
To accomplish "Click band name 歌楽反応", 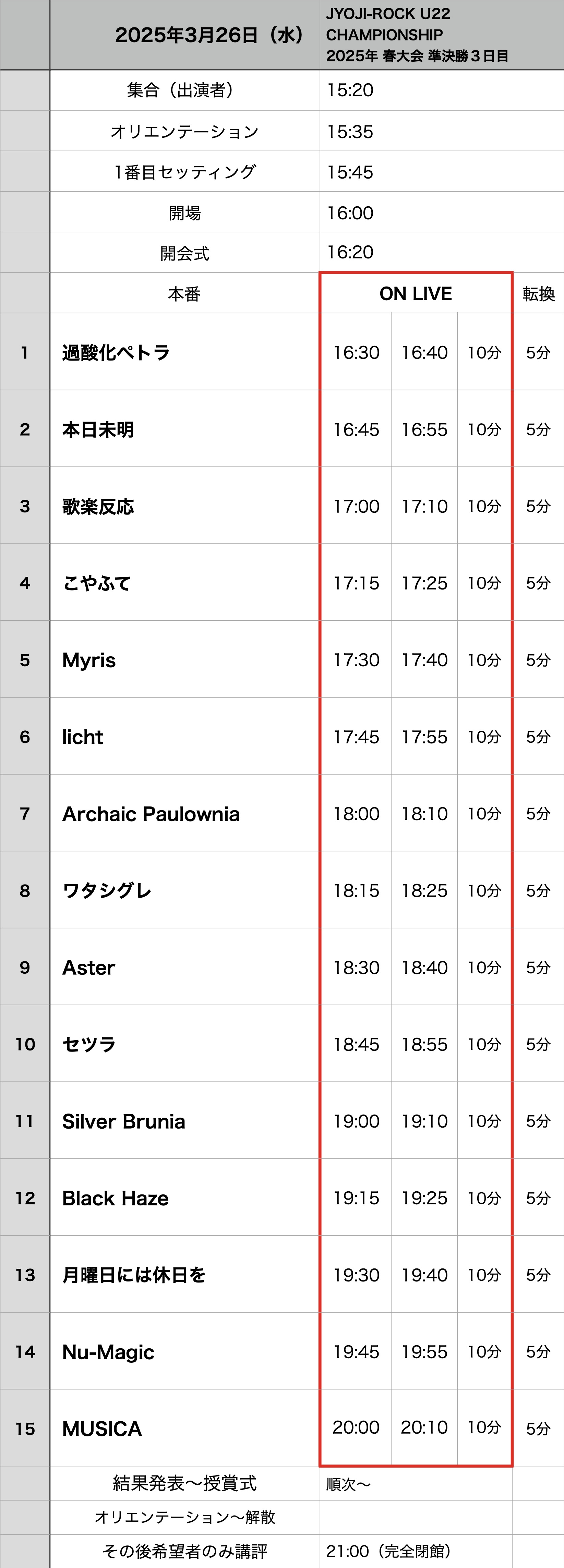I will point(98,507).
